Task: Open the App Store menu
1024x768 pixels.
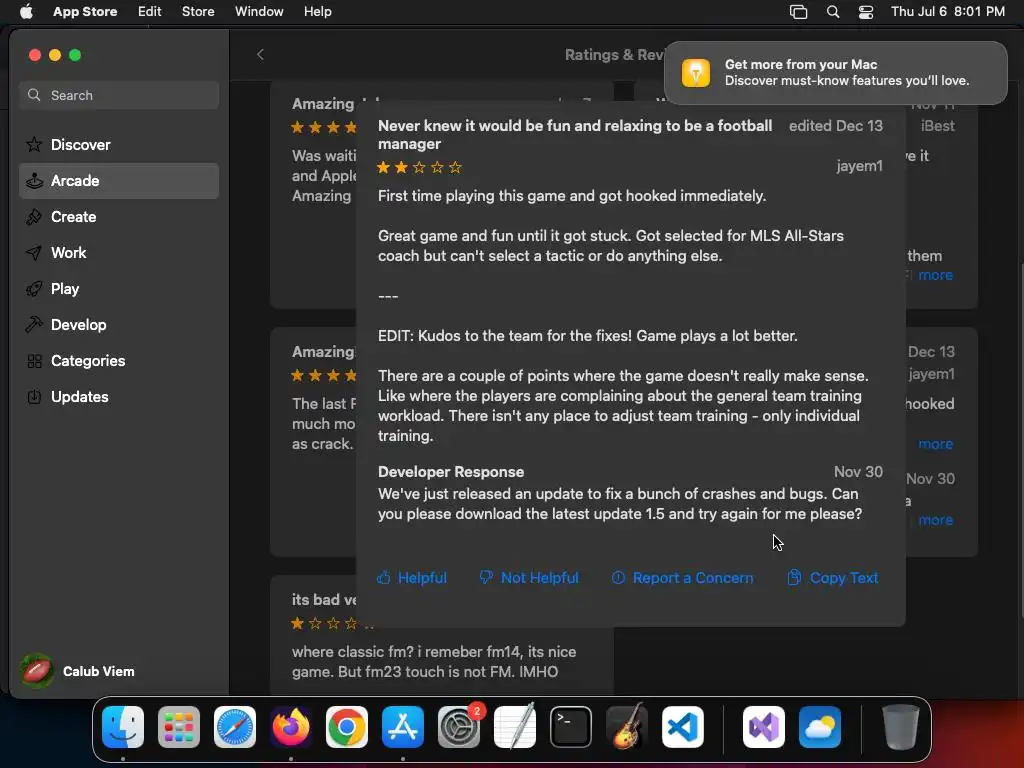Action: 85,11
